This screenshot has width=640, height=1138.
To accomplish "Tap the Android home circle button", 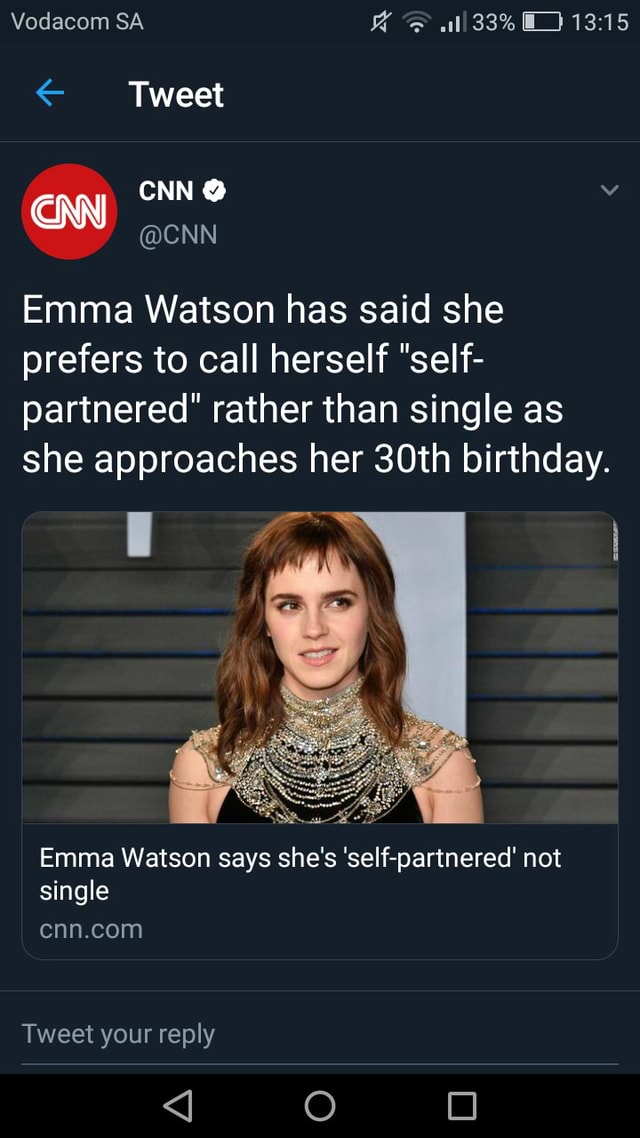I will point(319,1106).
